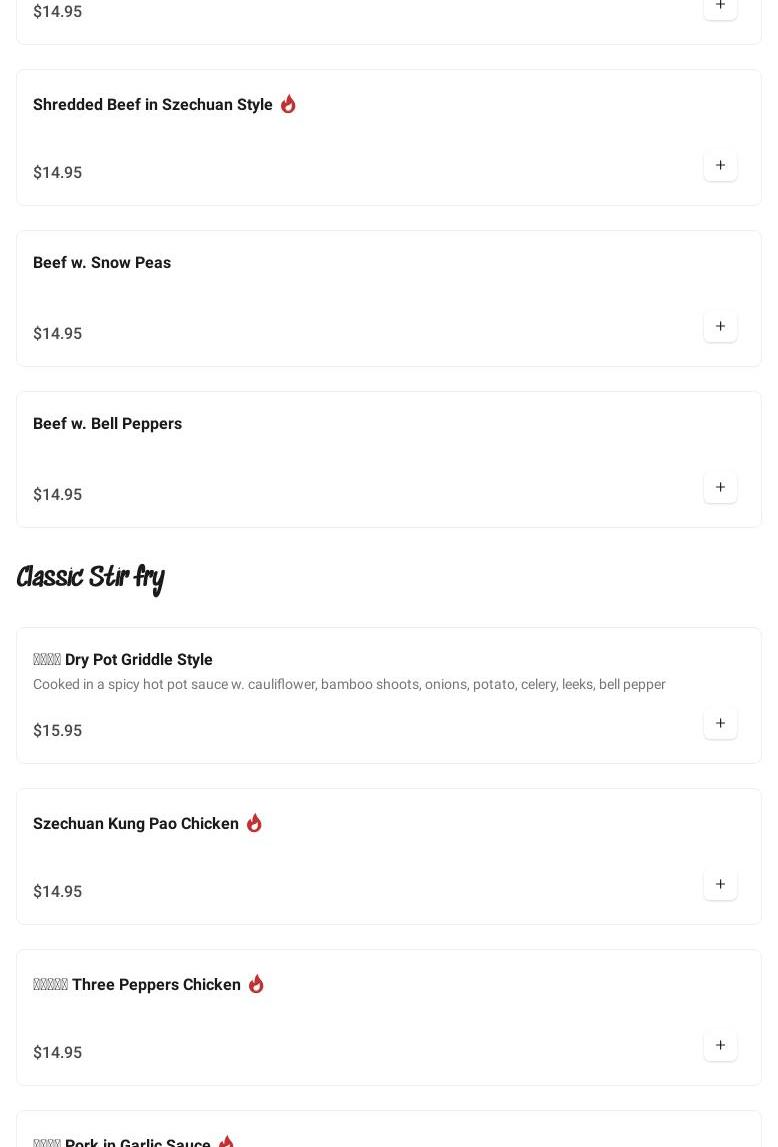Add Szechuan Kung Pao Chicken to order
The height and width of the screenshot is (1147, 778).
(x=720, y=885)
